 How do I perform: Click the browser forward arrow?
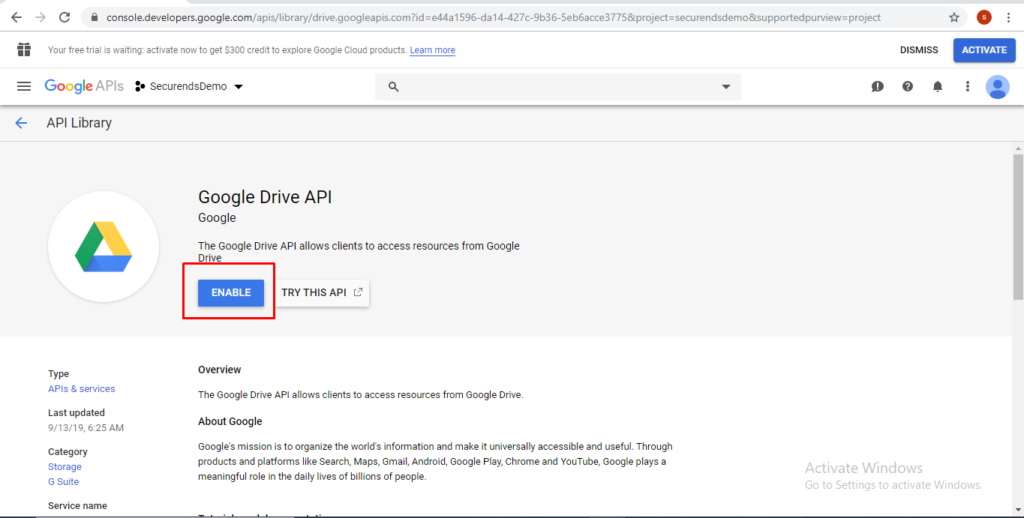coord(40,18)
